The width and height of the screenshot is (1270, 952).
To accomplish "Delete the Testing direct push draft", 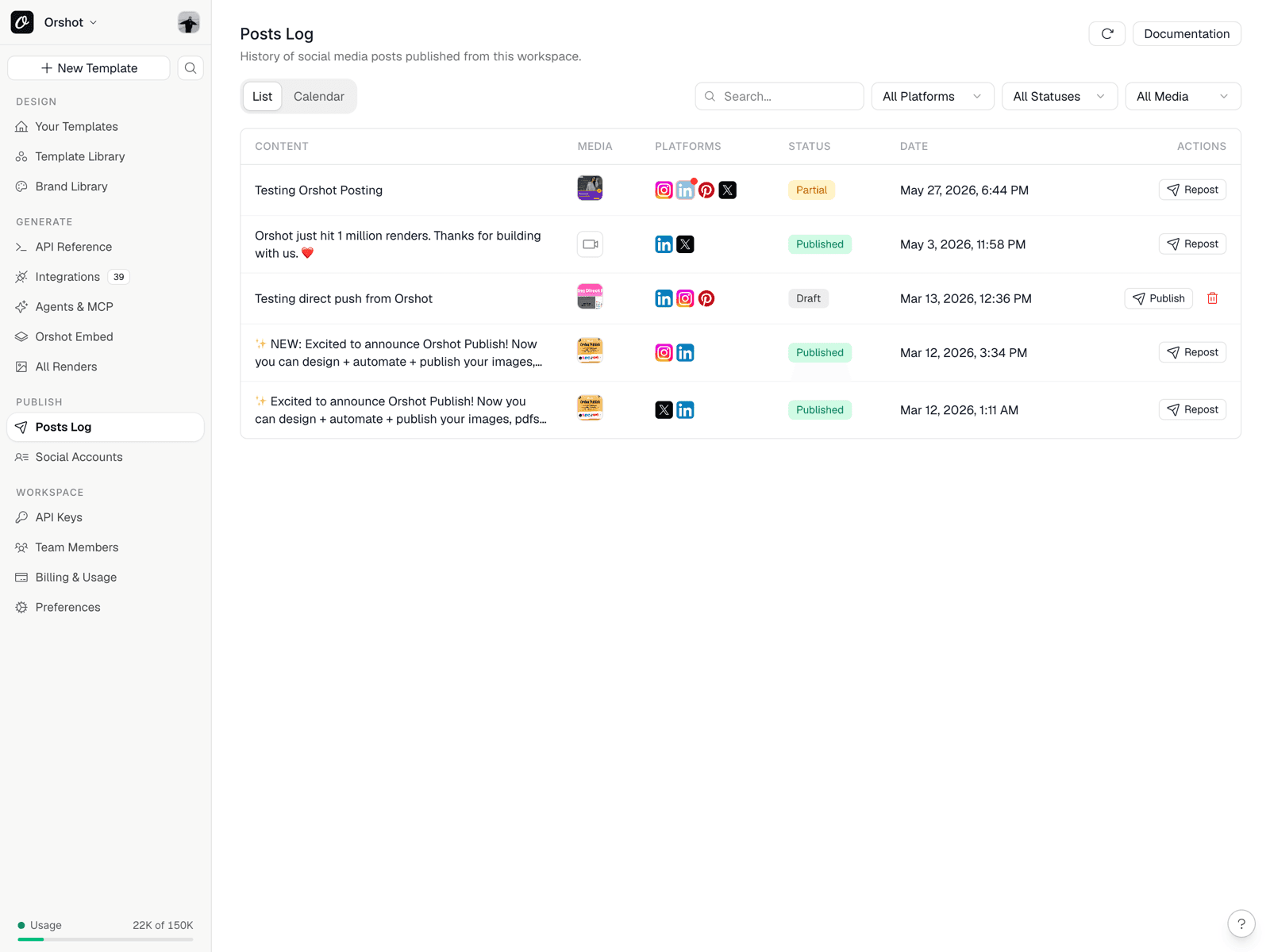I will [x=1213, y=298].
